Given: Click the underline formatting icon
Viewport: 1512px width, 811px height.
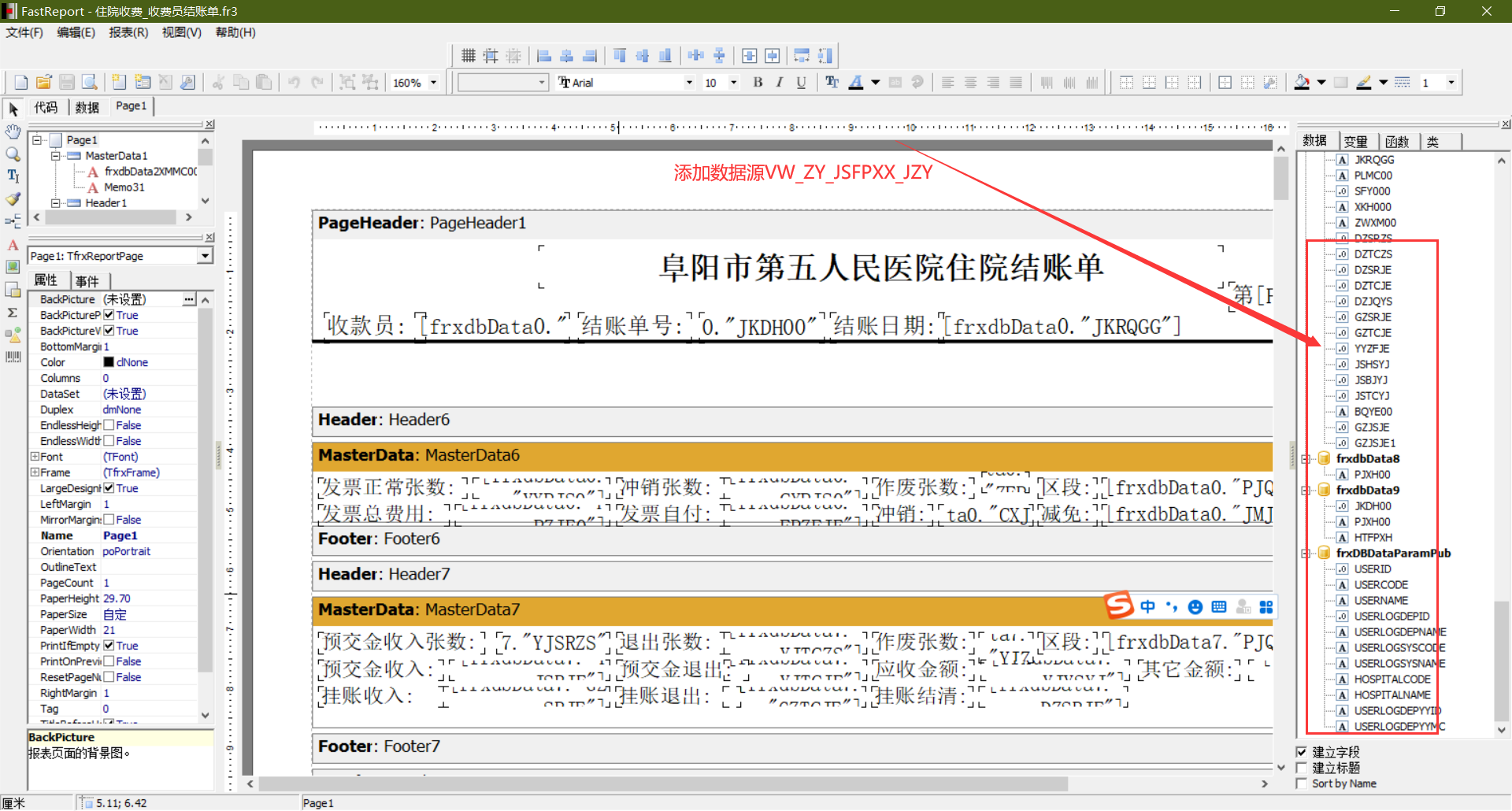Looking at the screenshot, I should click(801, 83).
